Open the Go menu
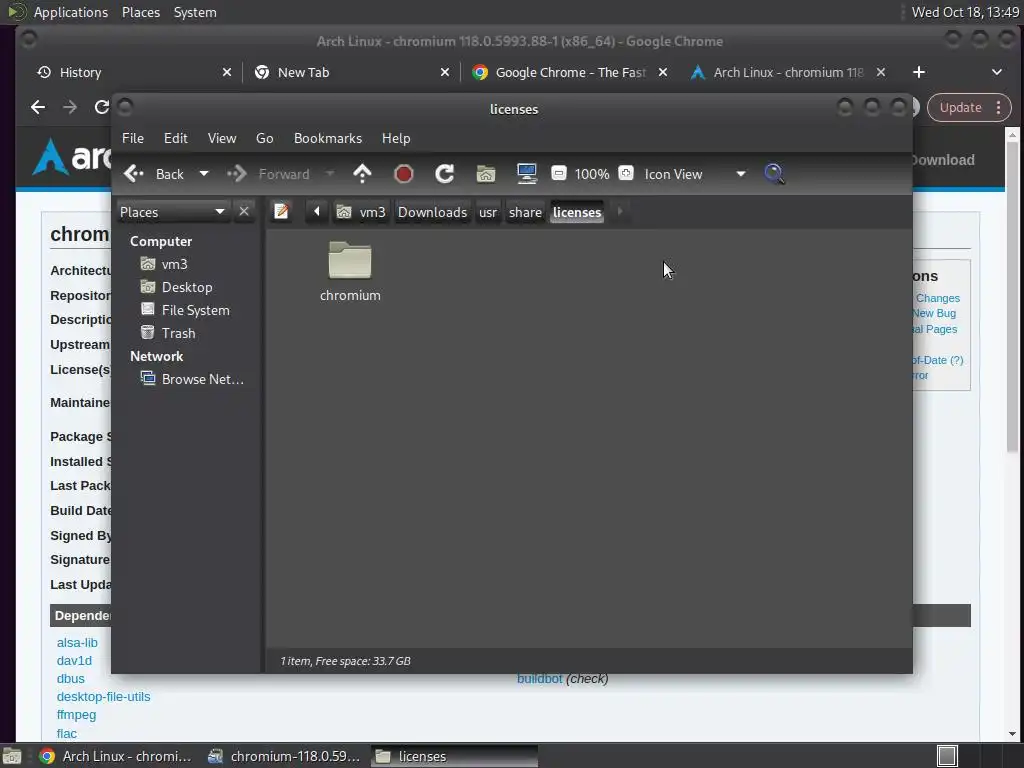This screenshot has height=768, width=1024. pyautogui.click(x=264, y=138)
